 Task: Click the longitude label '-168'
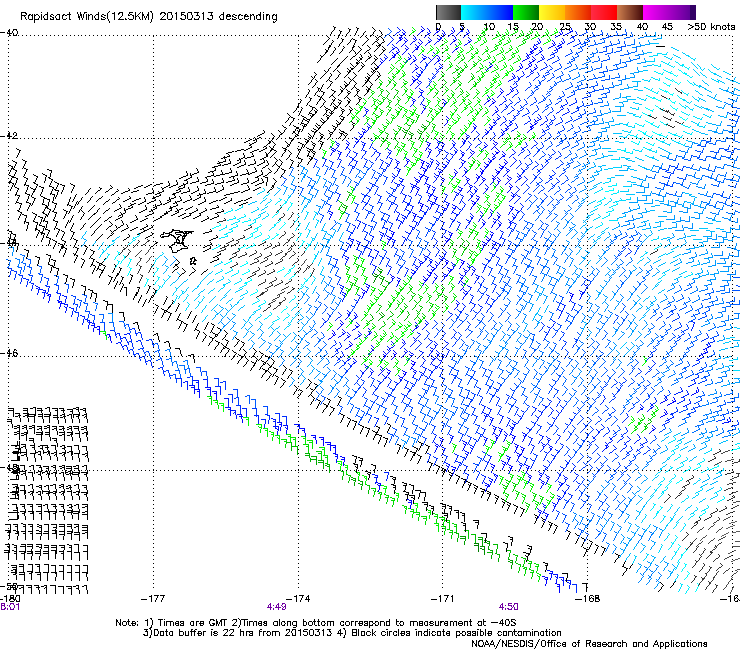(587, 599)
